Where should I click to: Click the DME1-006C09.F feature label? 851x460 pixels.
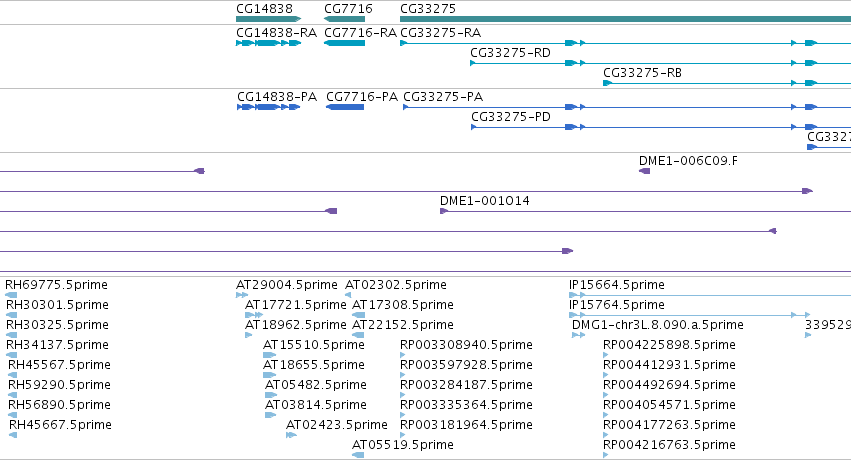[x=688, y=161]
